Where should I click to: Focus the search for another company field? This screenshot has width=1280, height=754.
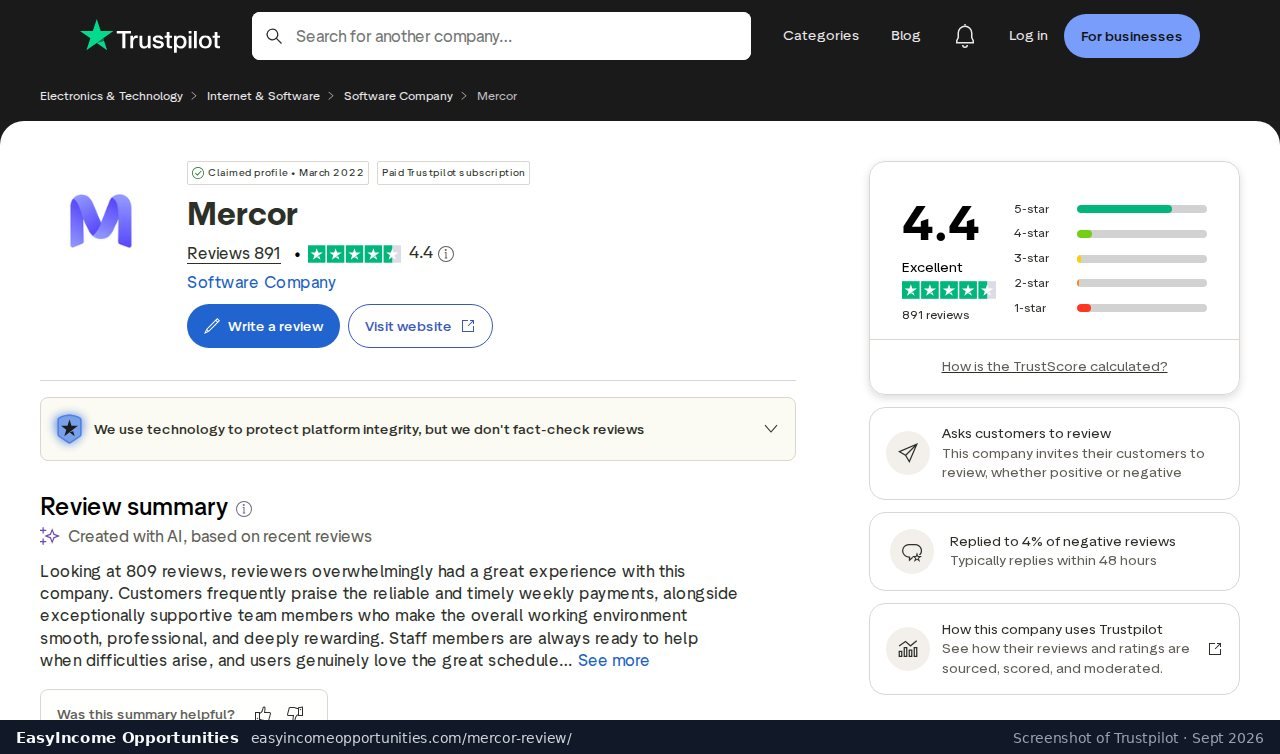[501, 36]
